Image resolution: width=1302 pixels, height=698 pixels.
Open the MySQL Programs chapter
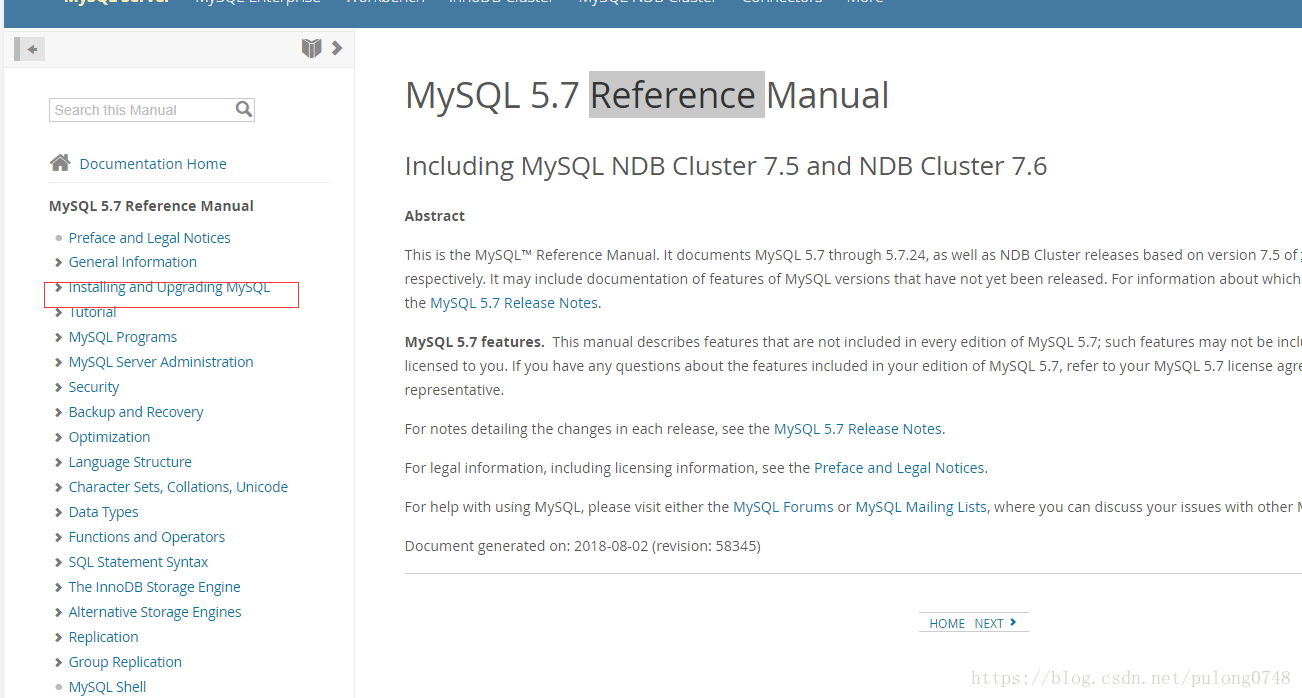pyautogui.click(x=122, y=337)
